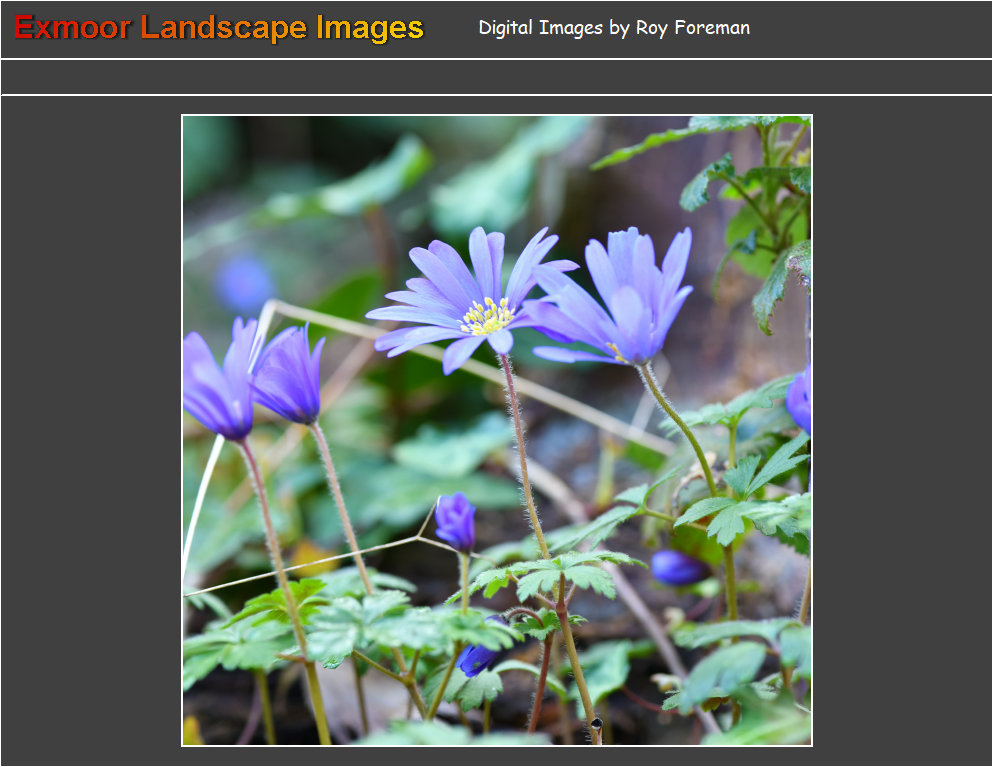Click the small purple bud in photo center
Viewport: 993px width, 767px height.
(455, 521)
